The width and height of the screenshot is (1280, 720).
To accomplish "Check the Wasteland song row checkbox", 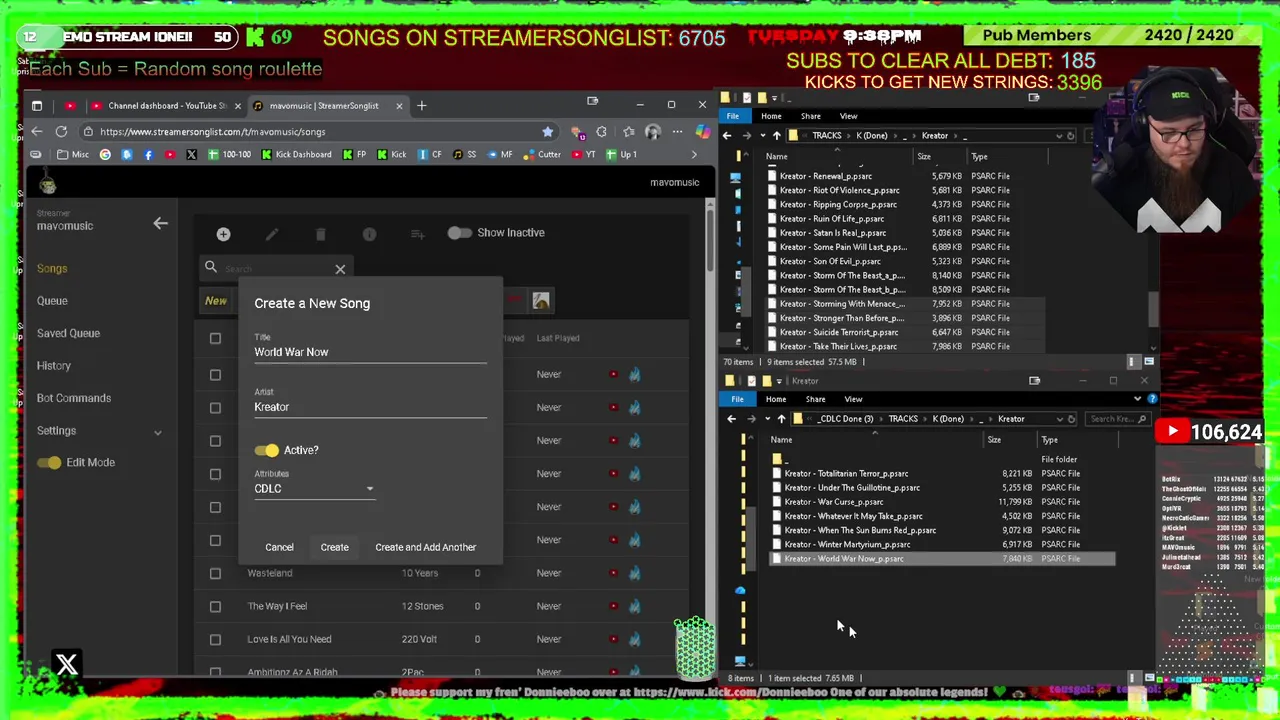I will click(x=215, y=573).
